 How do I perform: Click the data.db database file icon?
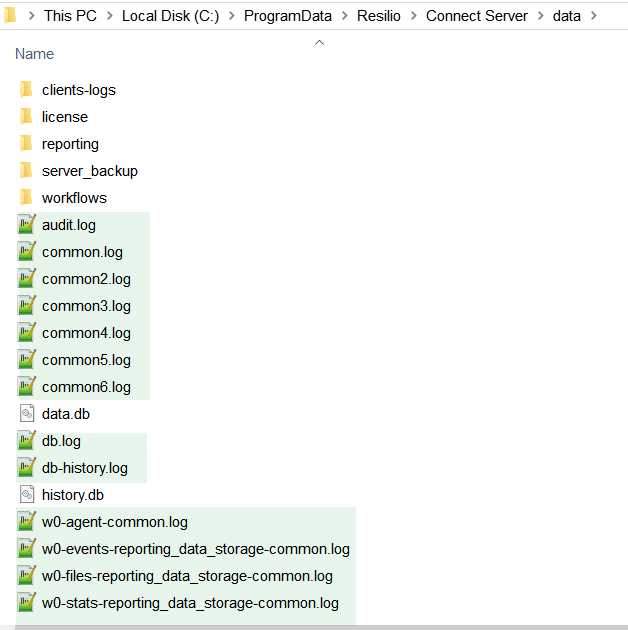[x=26, y=414]
